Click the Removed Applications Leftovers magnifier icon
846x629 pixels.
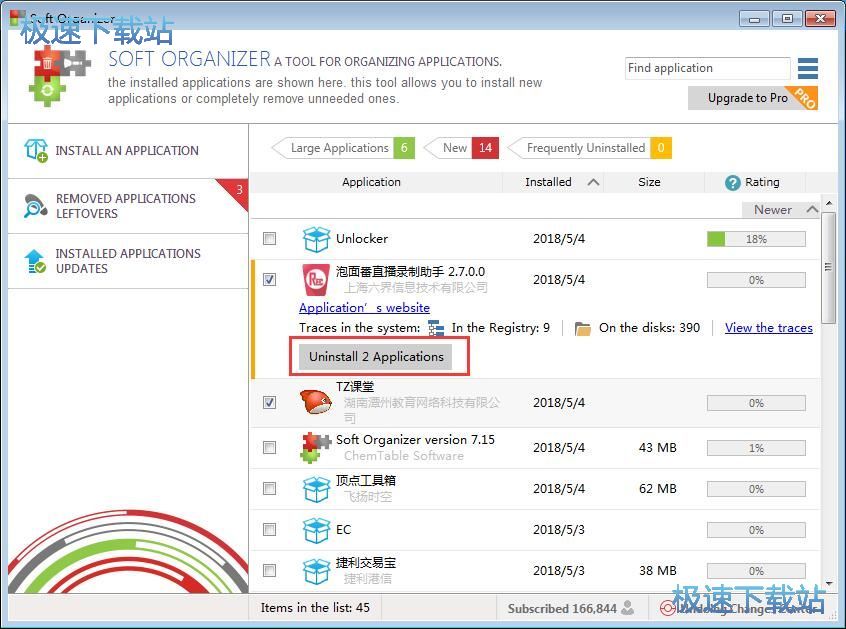coord(35,206)
